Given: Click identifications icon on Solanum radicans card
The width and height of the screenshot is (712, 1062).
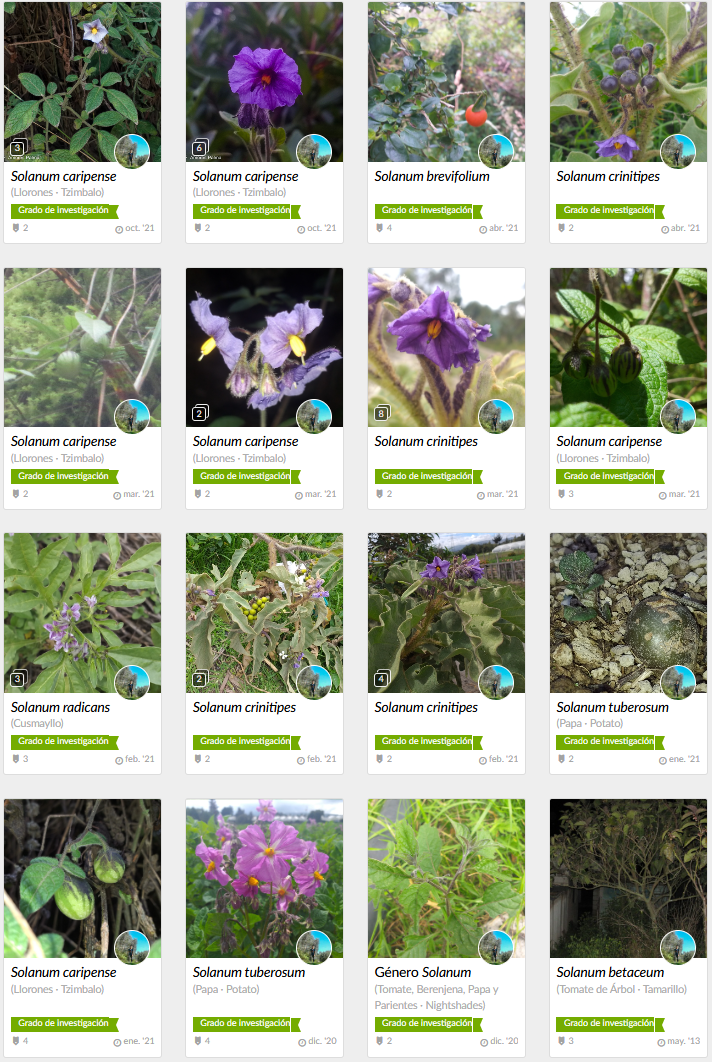Looking at the screenshot, I should [x=16, y=759].
